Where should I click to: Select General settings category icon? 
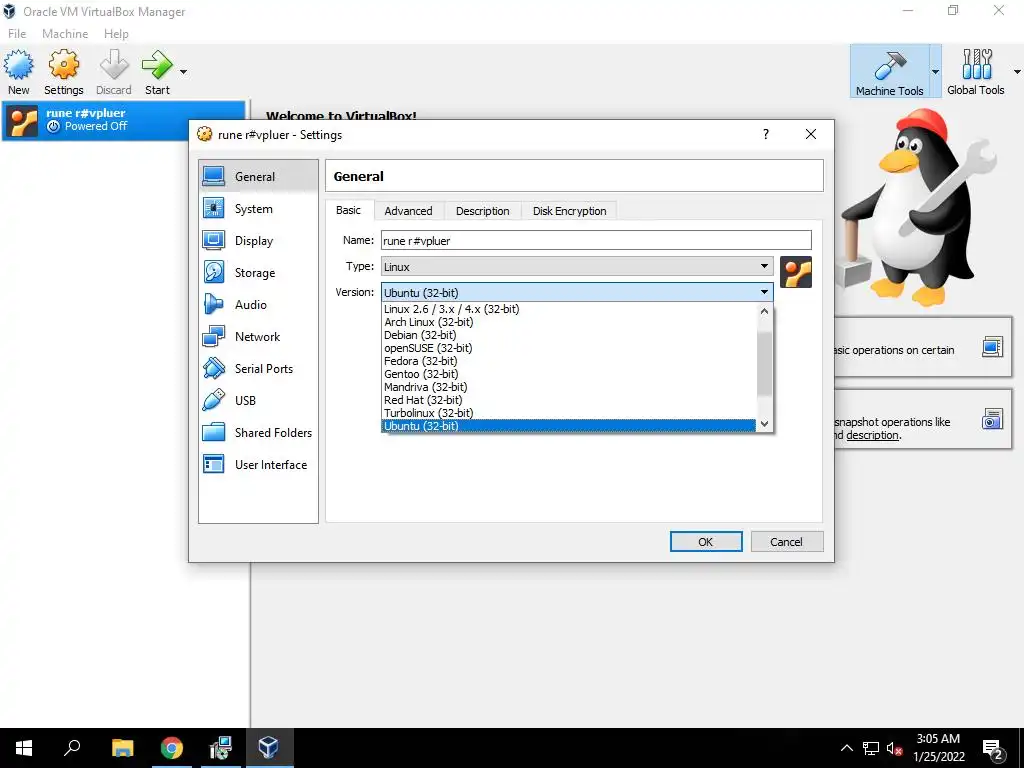tap(214, 176)
